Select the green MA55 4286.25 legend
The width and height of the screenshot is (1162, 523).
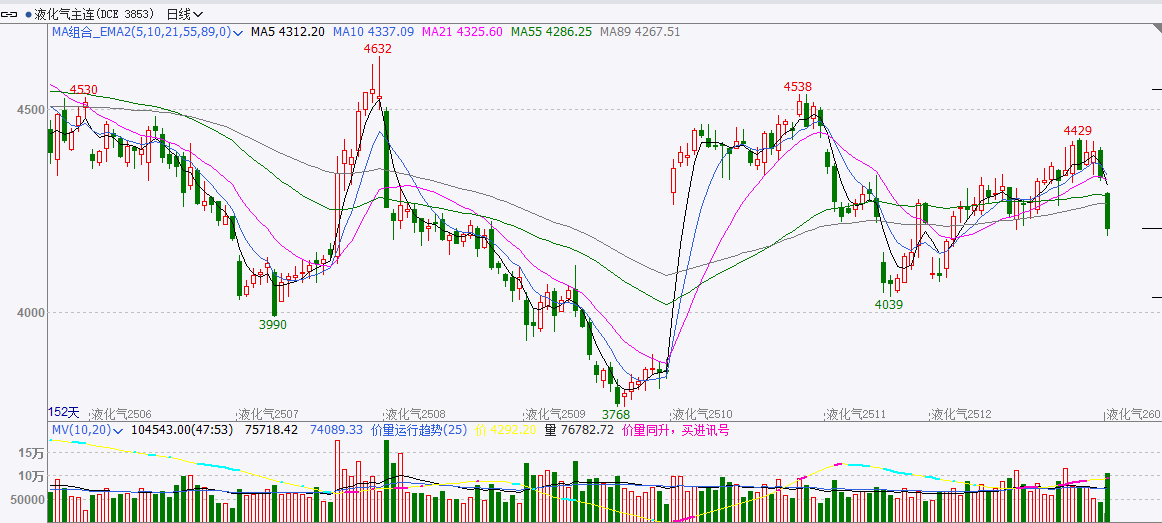(551, 32)
